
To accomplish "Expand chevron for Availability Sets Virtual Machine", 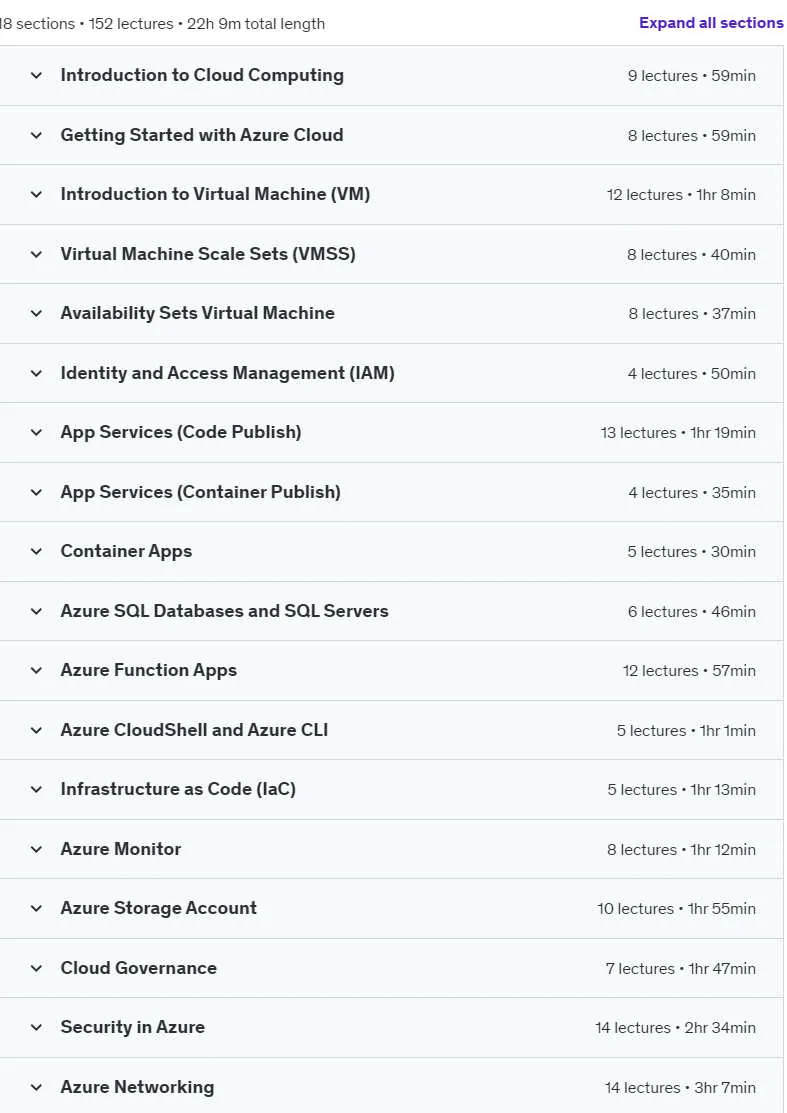I will coord(36,313).
